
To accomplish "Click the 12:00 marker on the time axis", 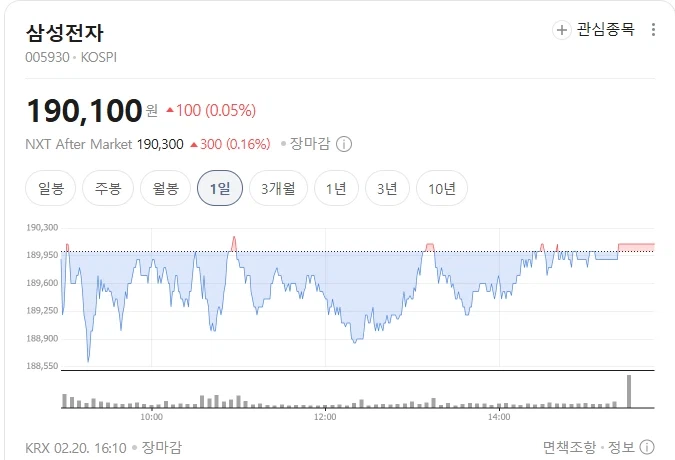I will (325, 417).
